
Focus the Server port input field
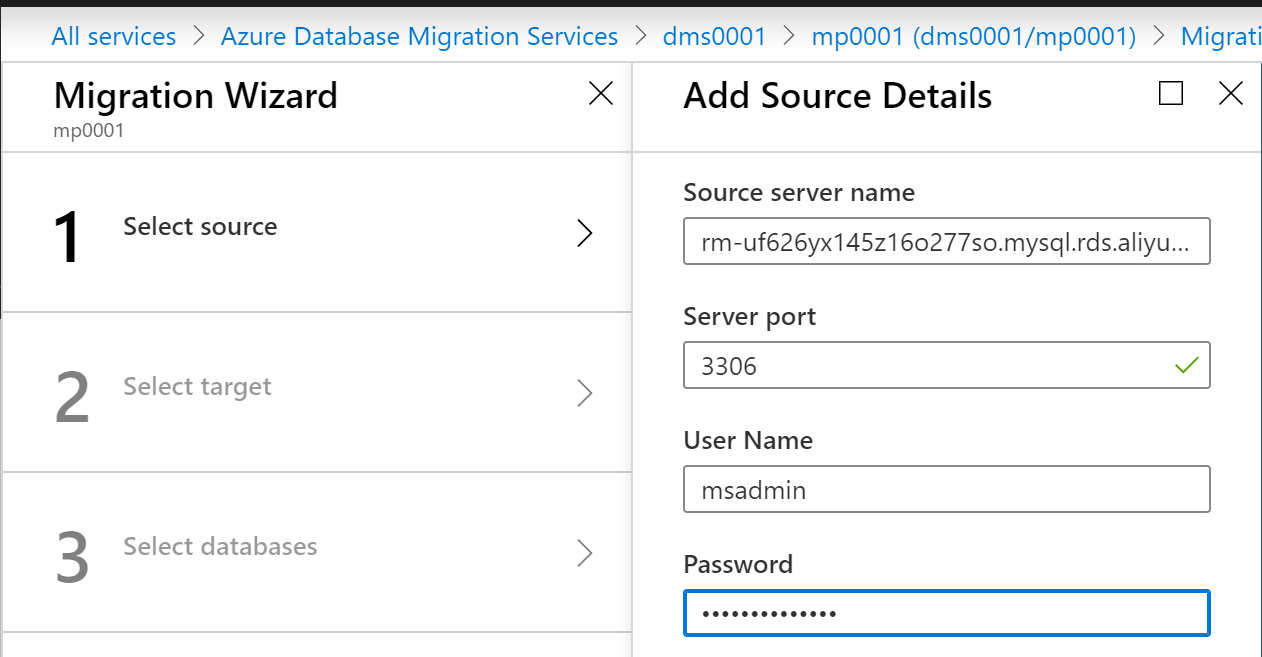(920, 366)
